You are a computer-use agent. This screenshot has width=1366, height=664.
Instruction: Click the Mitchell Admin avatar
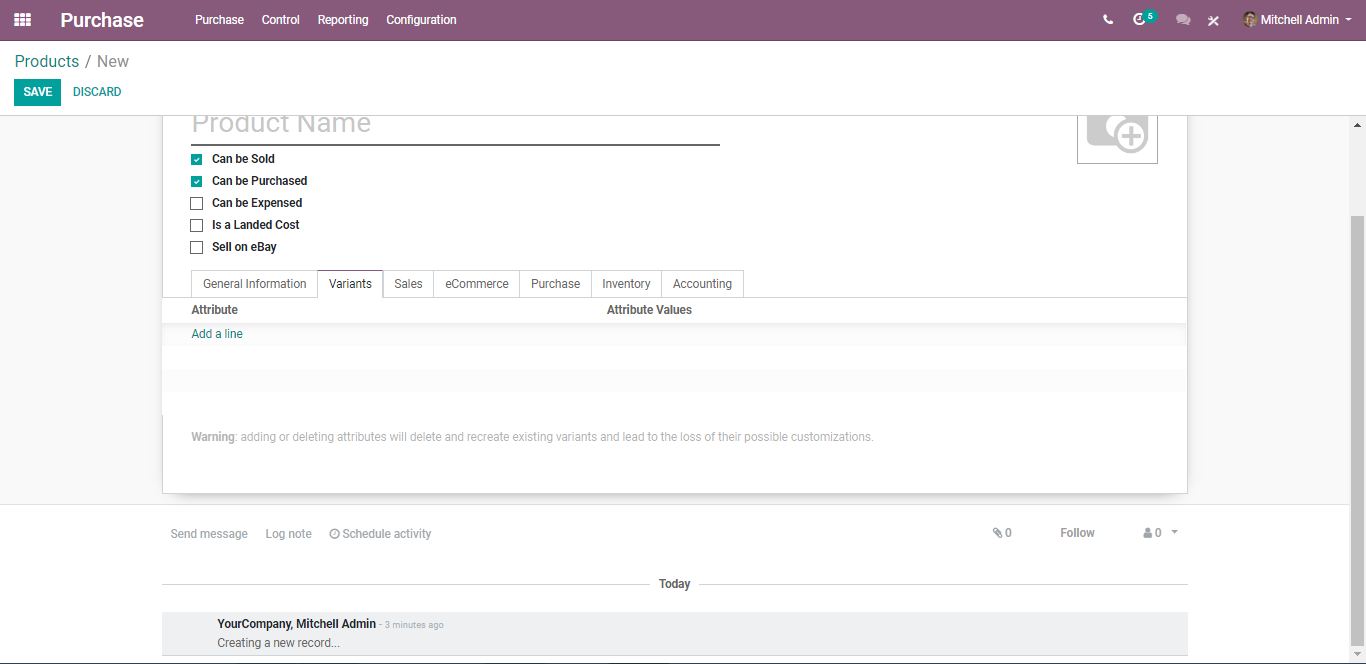pyautogui.click(x=1250, y=20)
